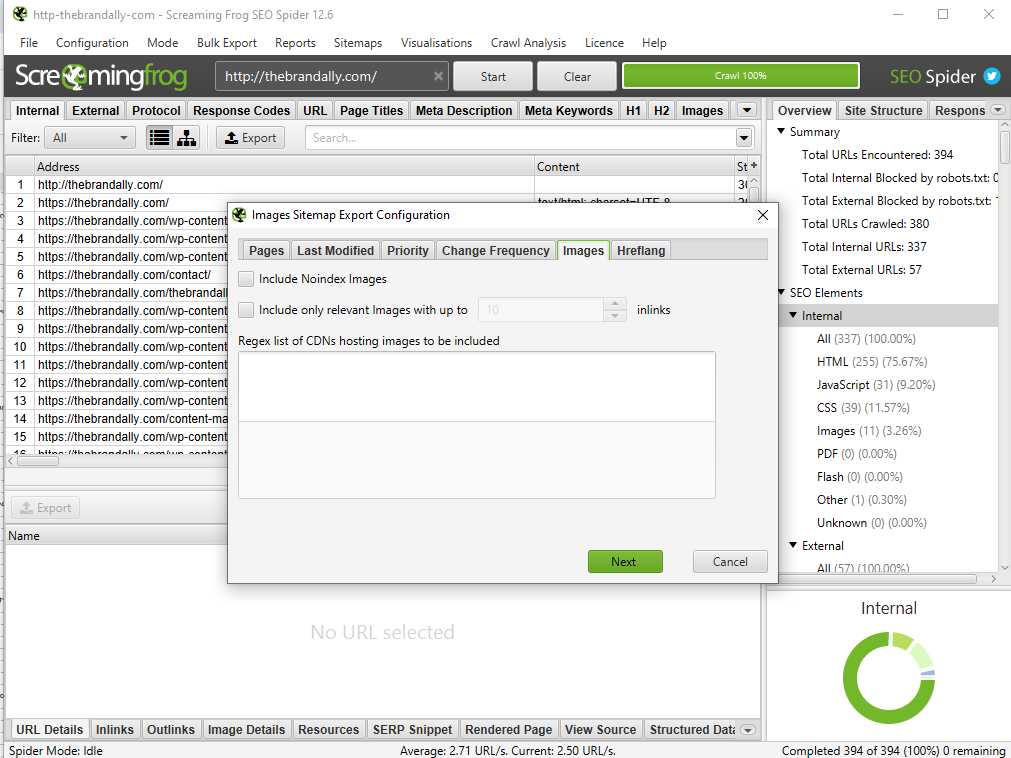Viewport: 1011px width, 758px height.
Task: Open the View Source tab
Action: click(x=600, y=730)
